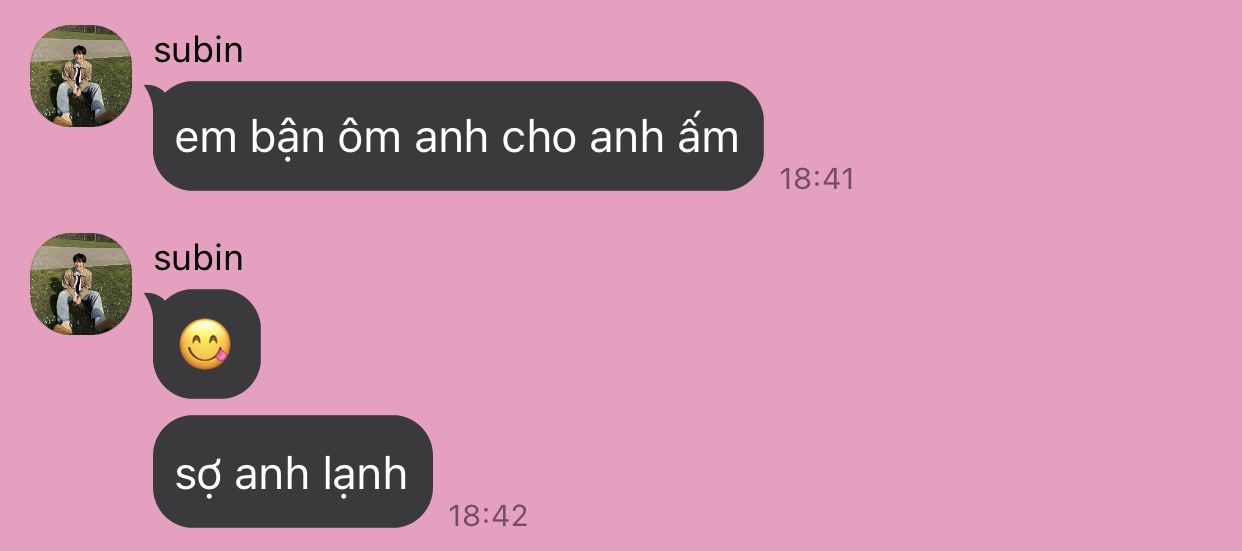
Task: Open the profile from the first "subin" name
Action: click(x=198, y=50)
